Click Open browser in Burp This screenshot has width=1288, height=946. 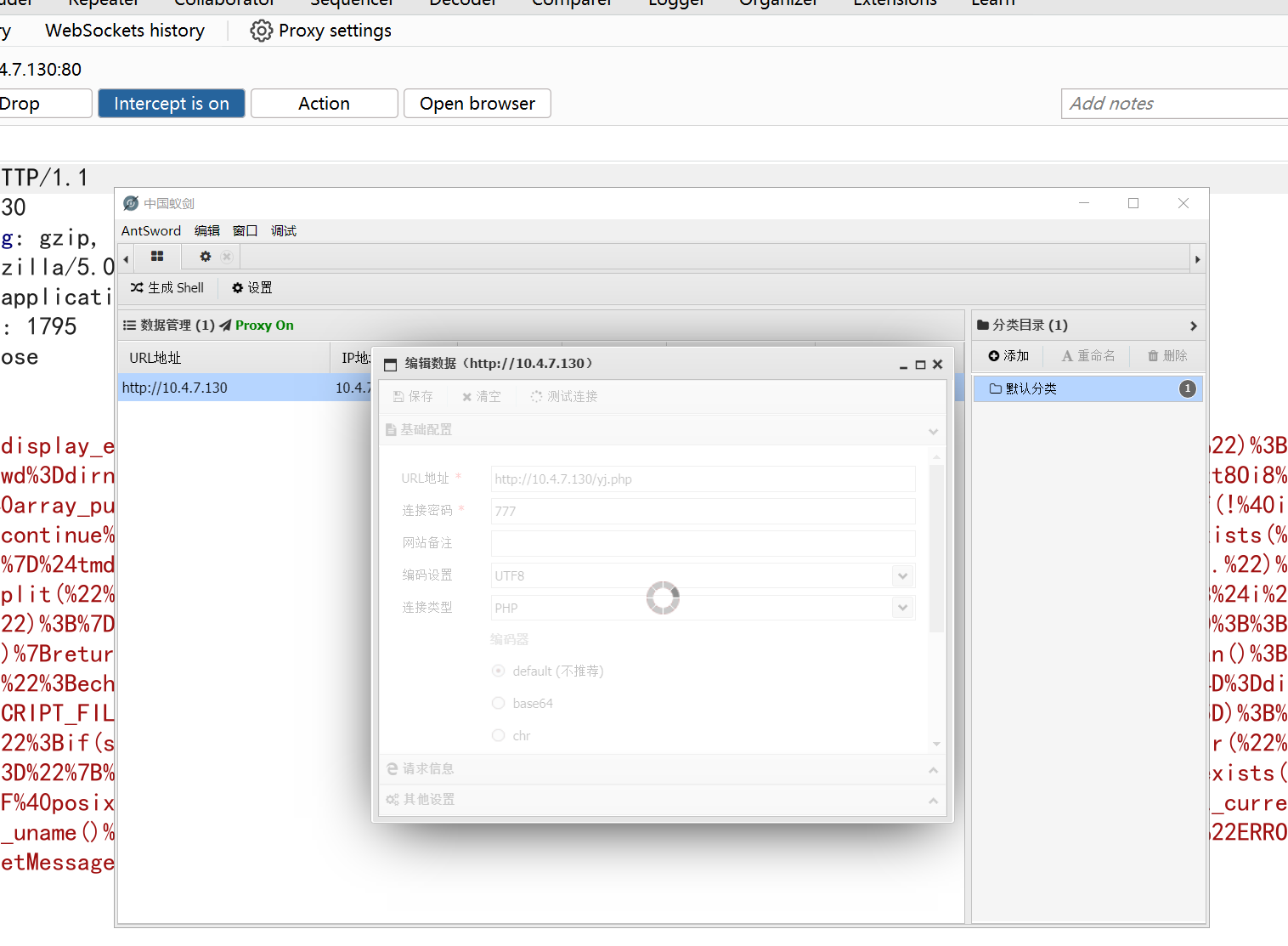point(477,104)
